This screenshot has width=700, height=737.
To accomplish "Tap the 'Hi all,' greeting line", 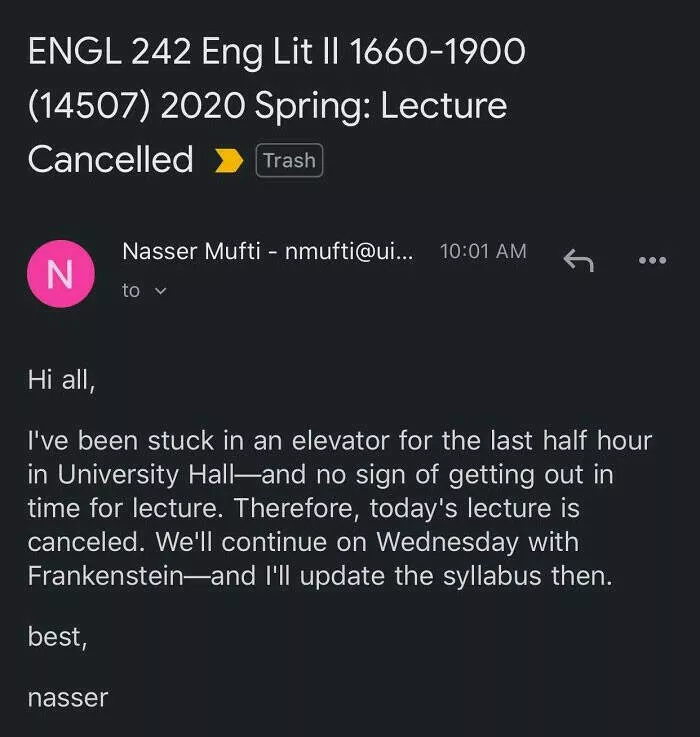I will tap(61, 380).
